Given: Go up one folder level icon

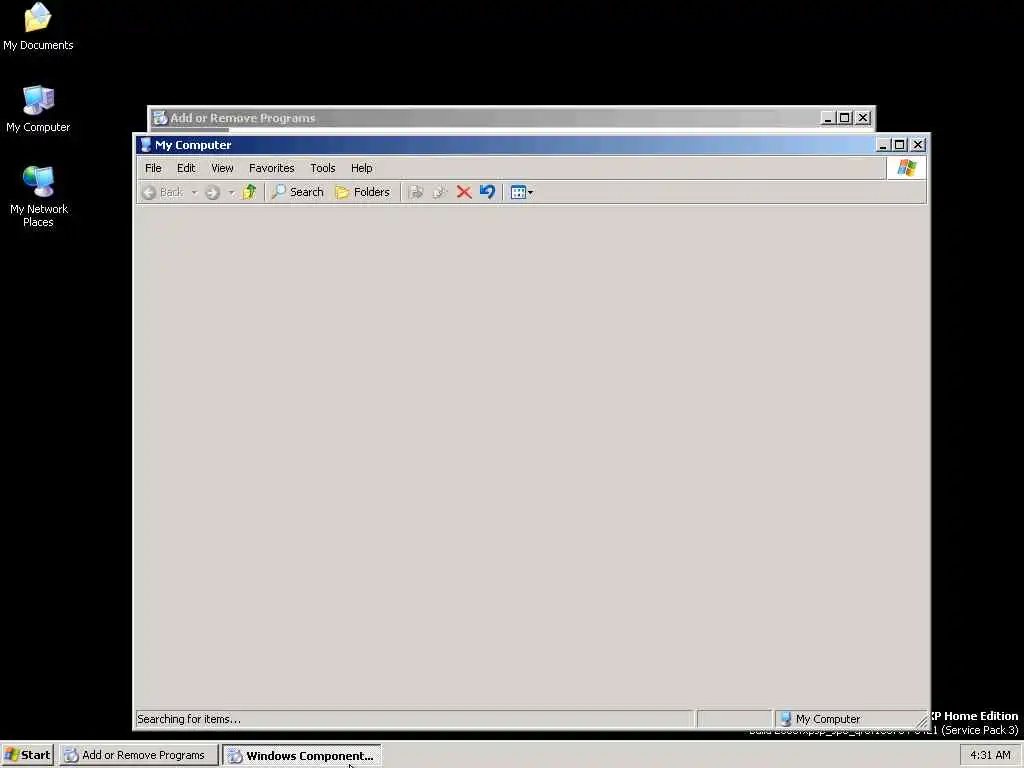Looking at the screenshot, I should (249, 192).
